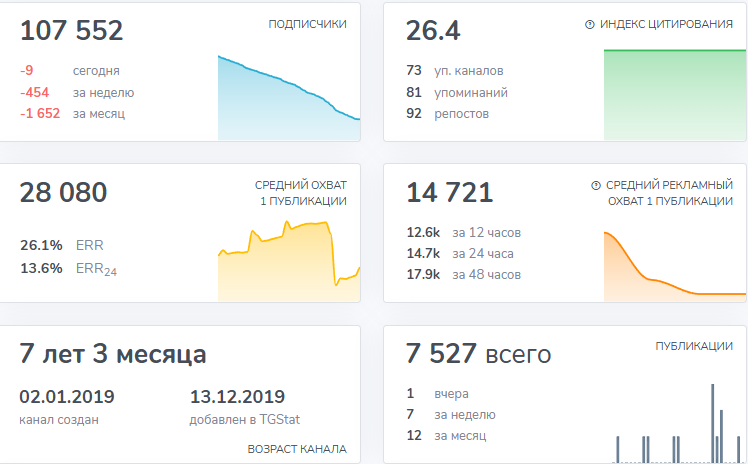Image resolution: width=748 pixels, height=464 pixels.
Task: Click the 92 репостов row
Action: pyautogui.click(x=447, y=113)
